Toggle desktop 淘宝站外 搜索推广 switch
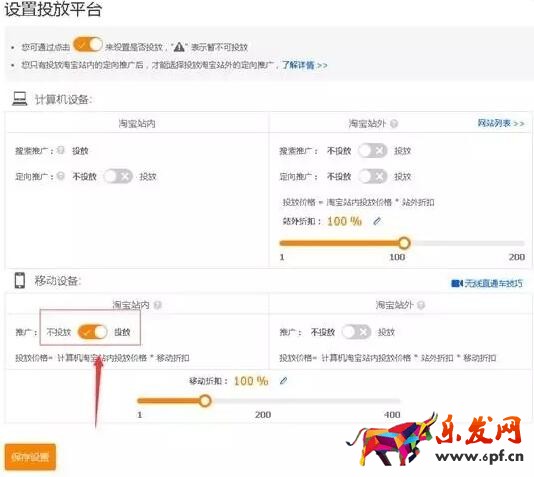534x477 pixels. coord(373,150)
